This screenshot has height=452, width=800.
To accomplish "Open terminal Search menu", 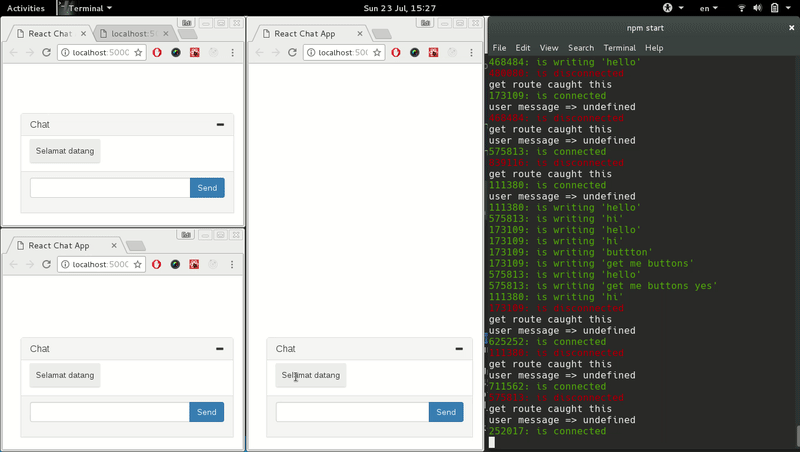I will coord(581,47).
